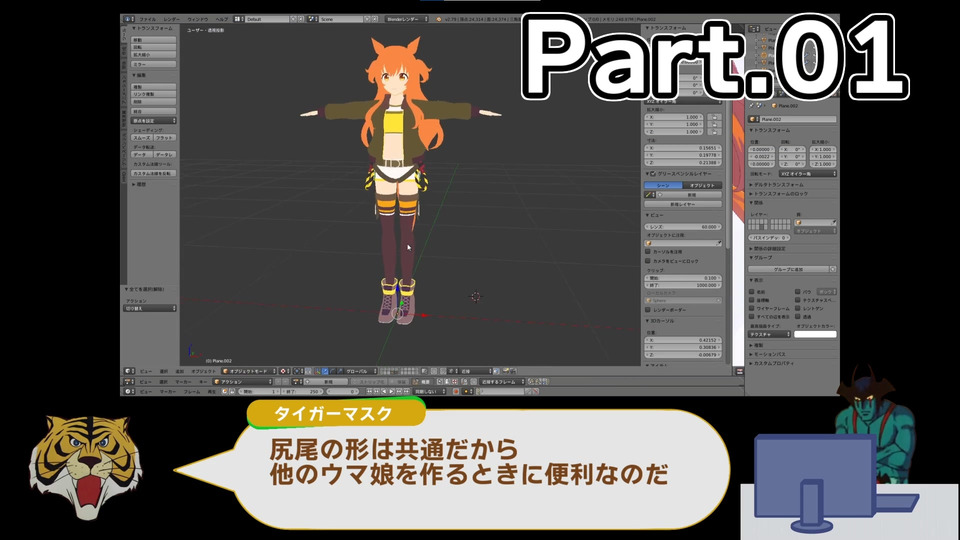The width and height of the screenshot is (960, 540).
Task: Click the play animation button
Action: 391,391
